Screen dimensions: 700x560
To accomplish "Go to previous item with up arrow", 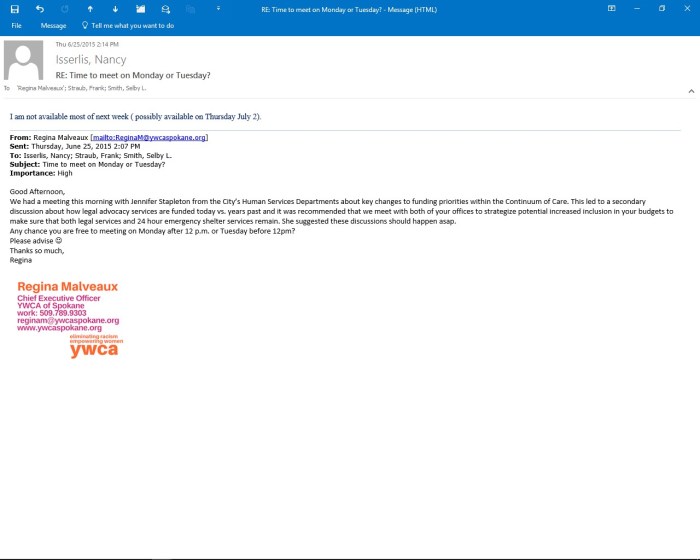I will (x=91, y=9).
